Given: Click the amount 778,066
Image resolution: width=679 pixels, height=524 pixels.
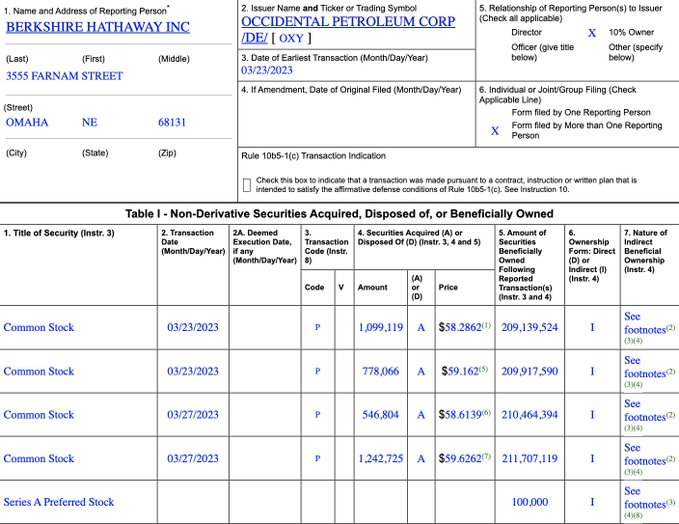Looking at the screenshot, I should (381, 371).
